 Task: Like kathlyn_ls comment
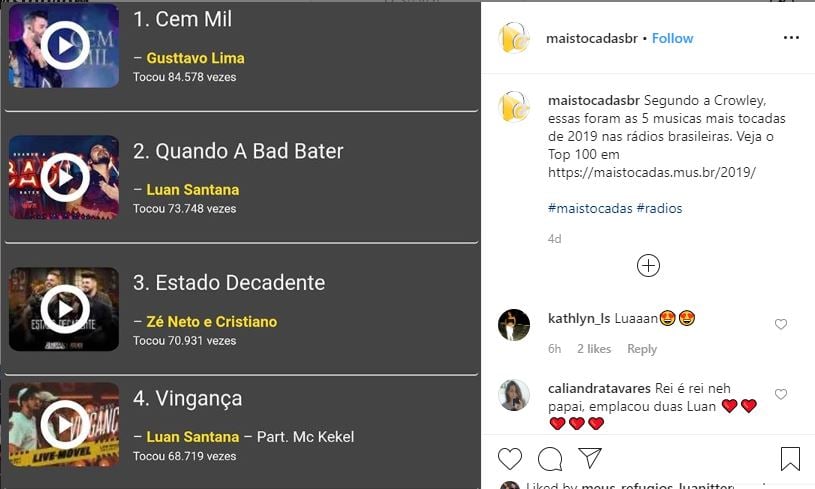coord(781,324)
